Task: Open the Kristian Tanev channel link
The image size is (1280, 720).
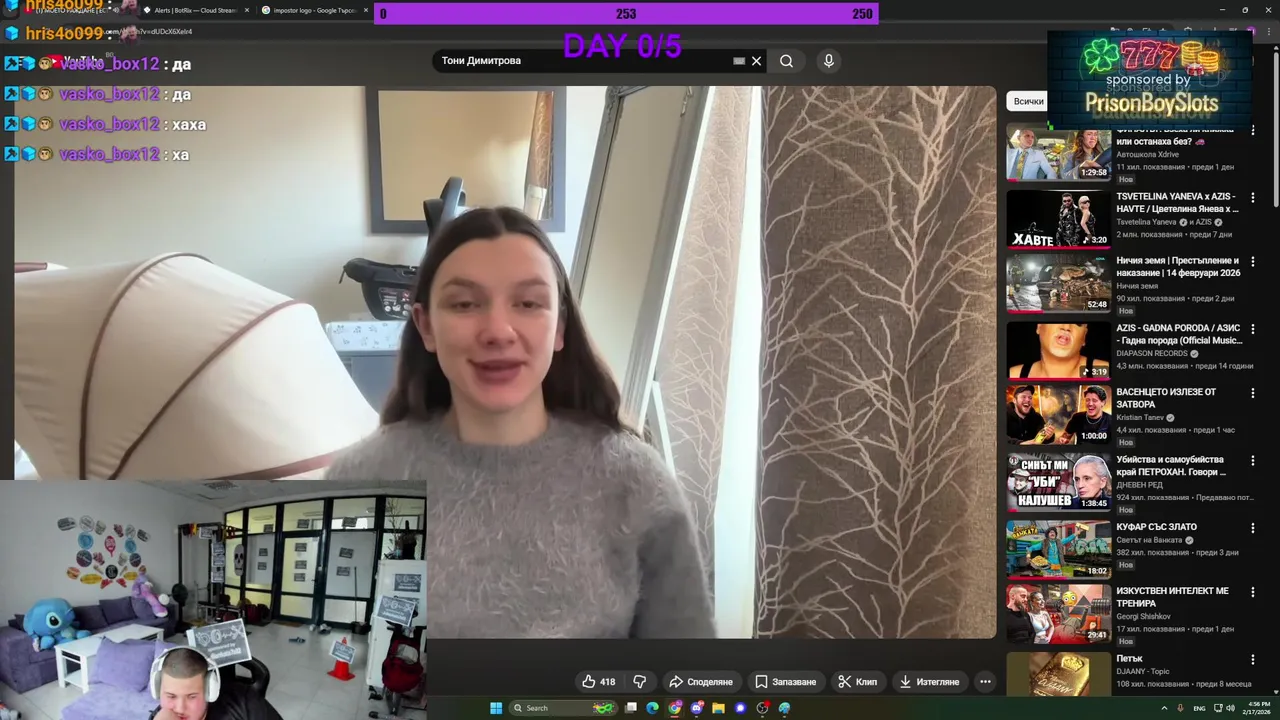Action: pyautogui.click(x=1140, y=417)
